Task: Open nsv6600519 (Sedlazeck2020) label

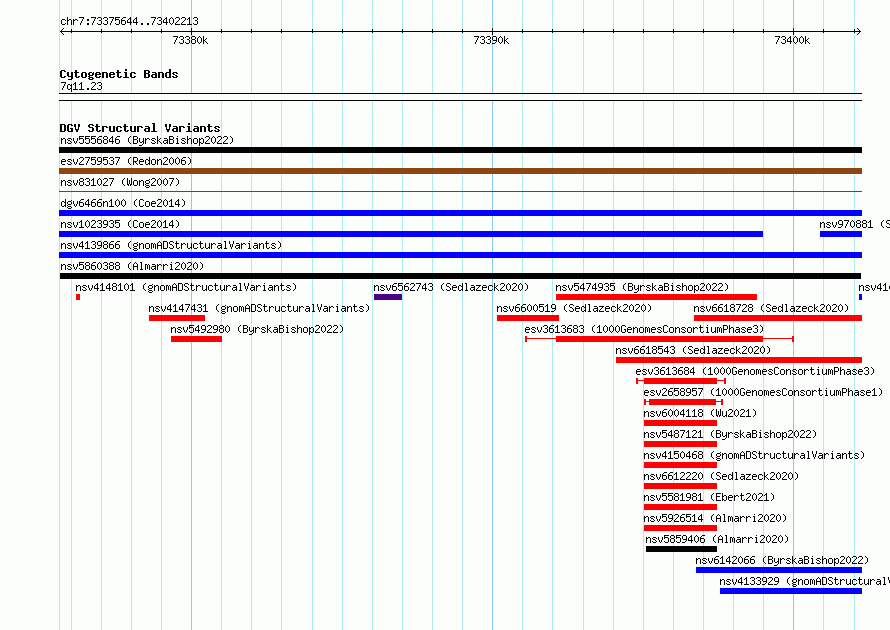Action: click(x=574, y=308)
